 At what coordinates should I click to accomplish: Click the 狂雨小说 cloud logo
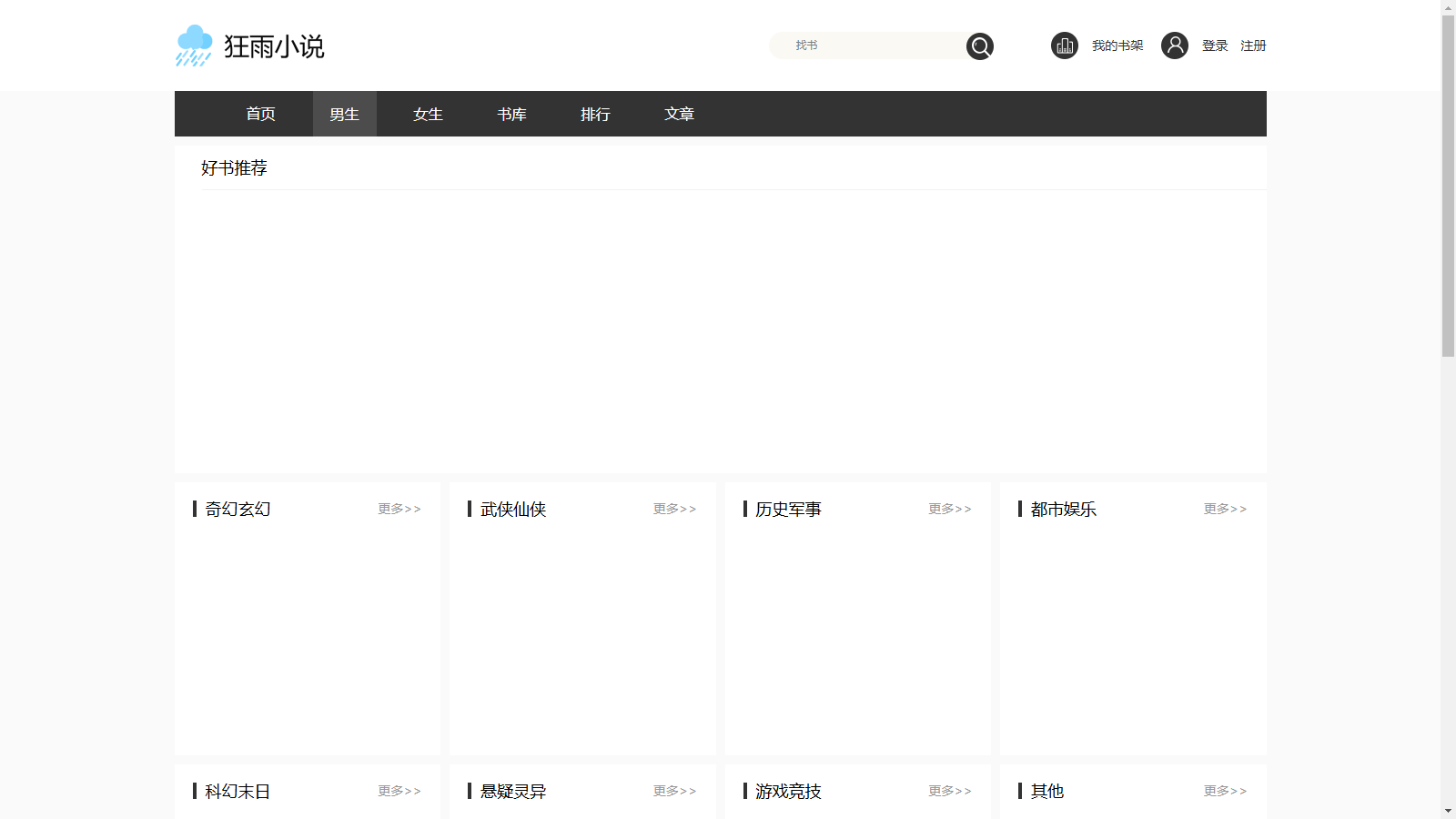click(193, 45)
